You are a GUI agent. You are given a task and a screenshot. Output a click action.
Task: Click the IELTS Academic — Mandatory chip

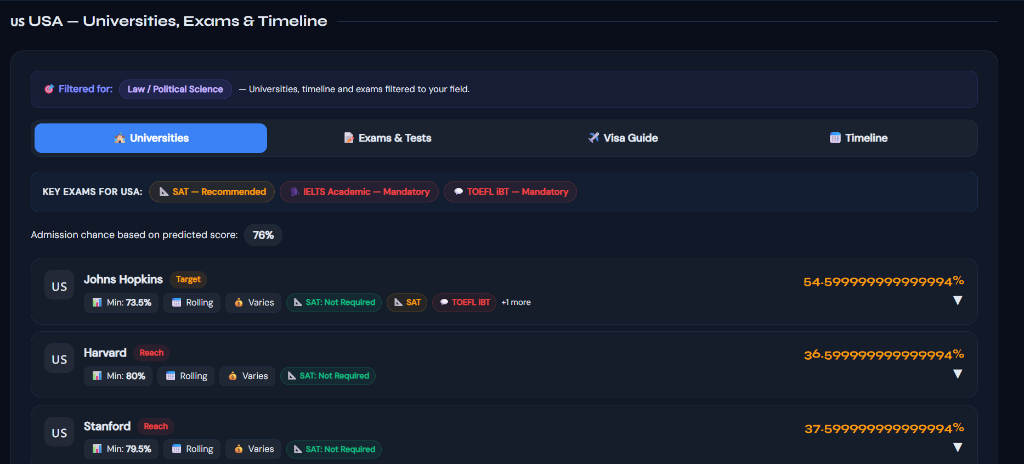359,192
